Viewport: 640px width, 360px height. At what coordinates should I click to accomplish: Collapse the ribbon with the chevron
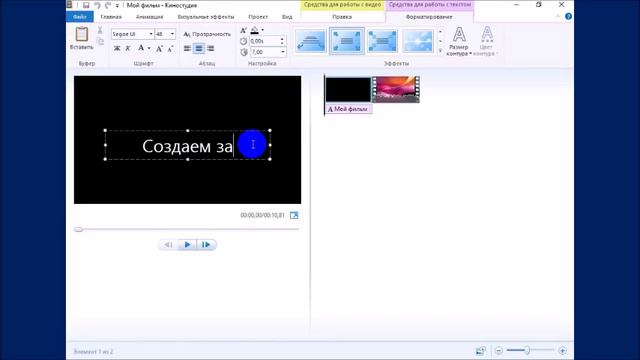coord(558,16)
